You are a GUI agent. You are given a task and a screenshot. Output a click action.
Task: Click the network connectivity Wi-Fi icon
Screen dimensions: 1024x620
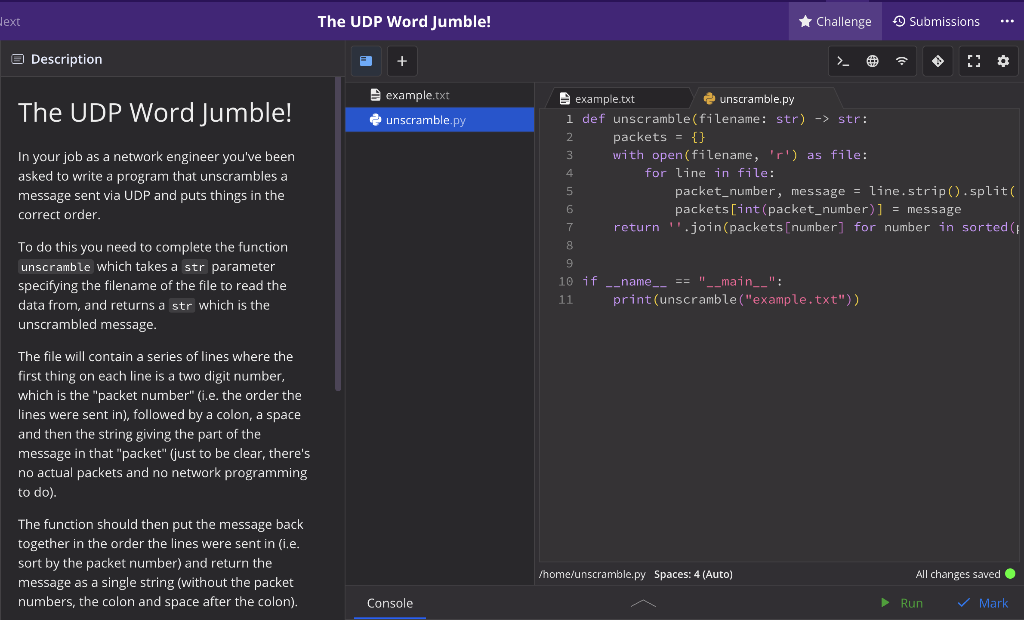pos(901,61)
